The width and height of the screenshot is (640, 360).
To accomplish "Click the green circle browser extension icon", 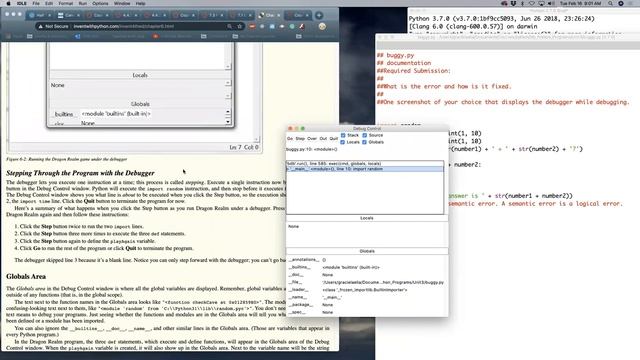I will point(292,26).
